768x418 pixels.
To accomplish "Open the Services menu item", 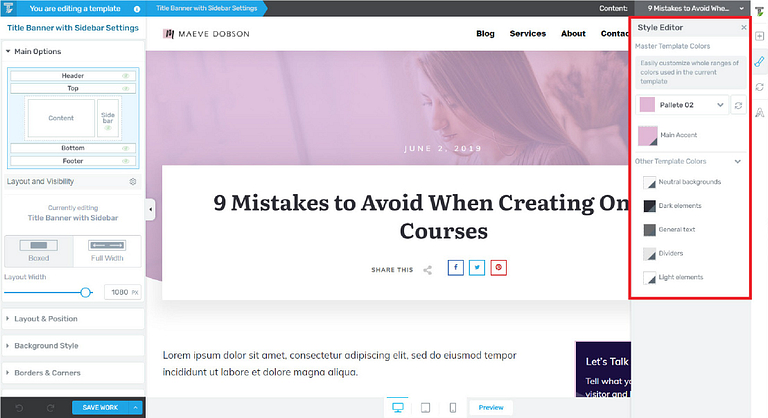I will point(528,34).
